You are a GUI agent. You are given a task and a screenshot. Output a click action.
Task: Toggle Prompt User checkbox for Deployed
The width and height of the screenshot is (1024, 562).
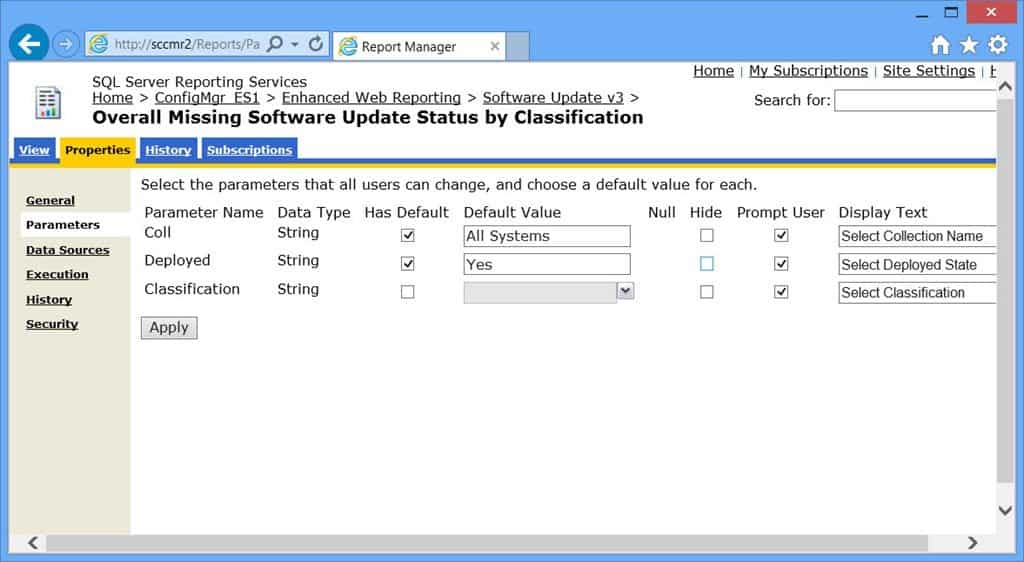[x=781, y=264]
